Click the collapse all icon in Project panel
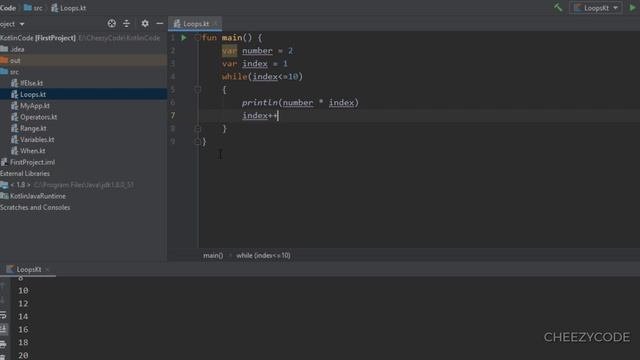The width and height of the screenshot is (640, 360). [127, 24]
